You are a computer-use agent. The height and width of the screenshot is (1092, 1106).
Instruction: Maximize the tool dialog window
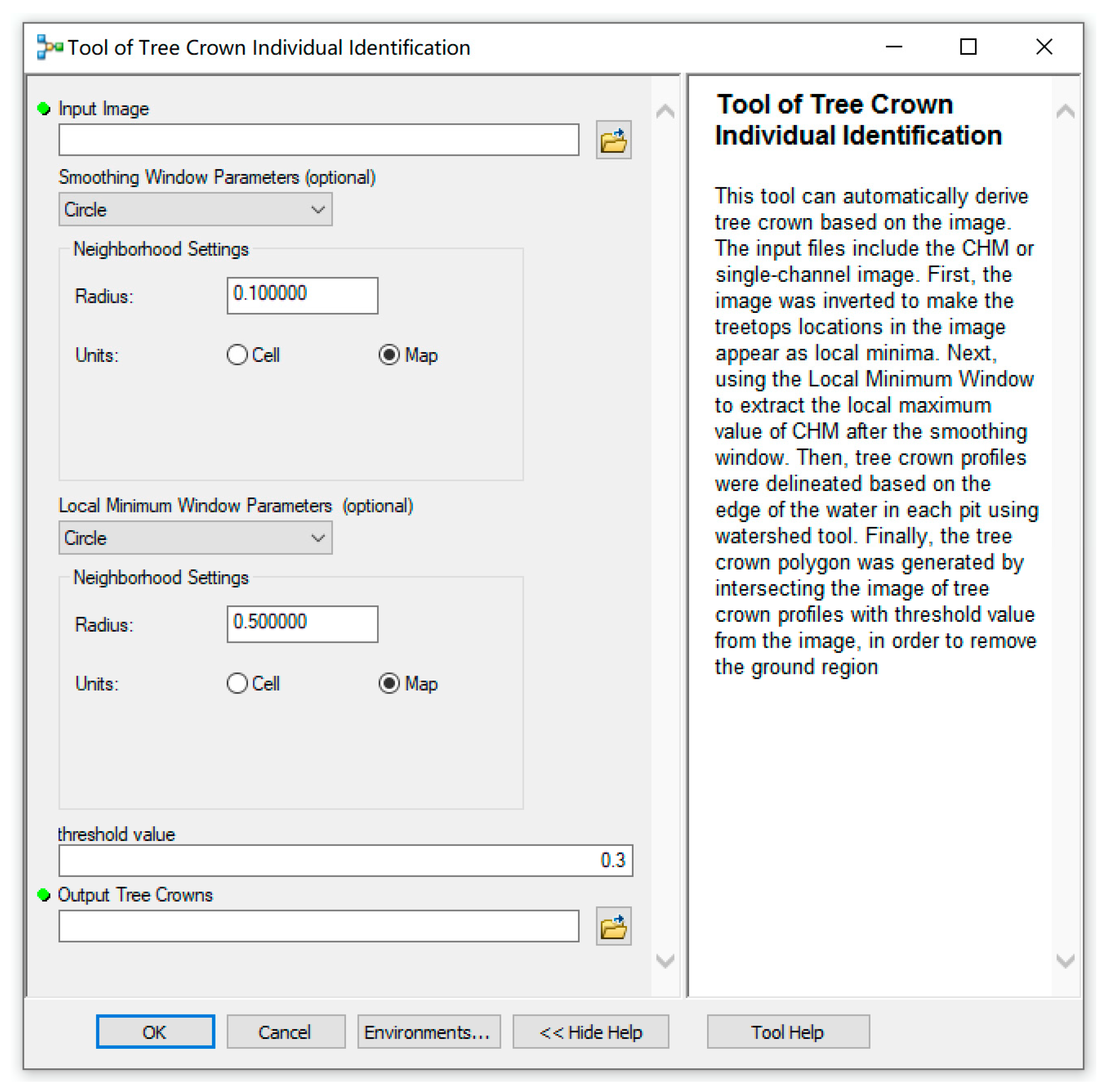(x=968, y=47)
